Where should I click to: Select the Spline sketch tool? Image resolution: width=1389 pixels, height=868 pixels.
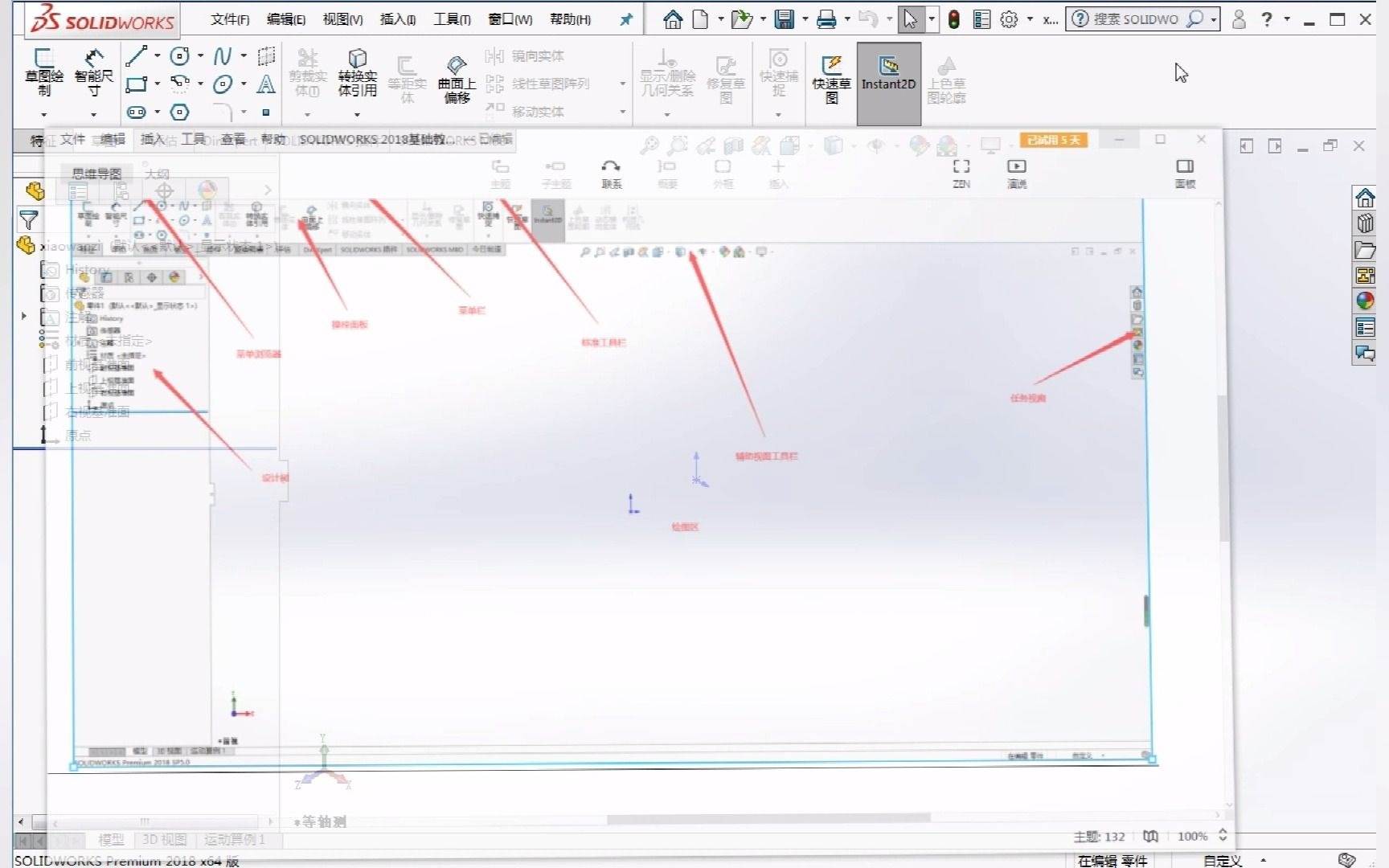click(222, 55)
